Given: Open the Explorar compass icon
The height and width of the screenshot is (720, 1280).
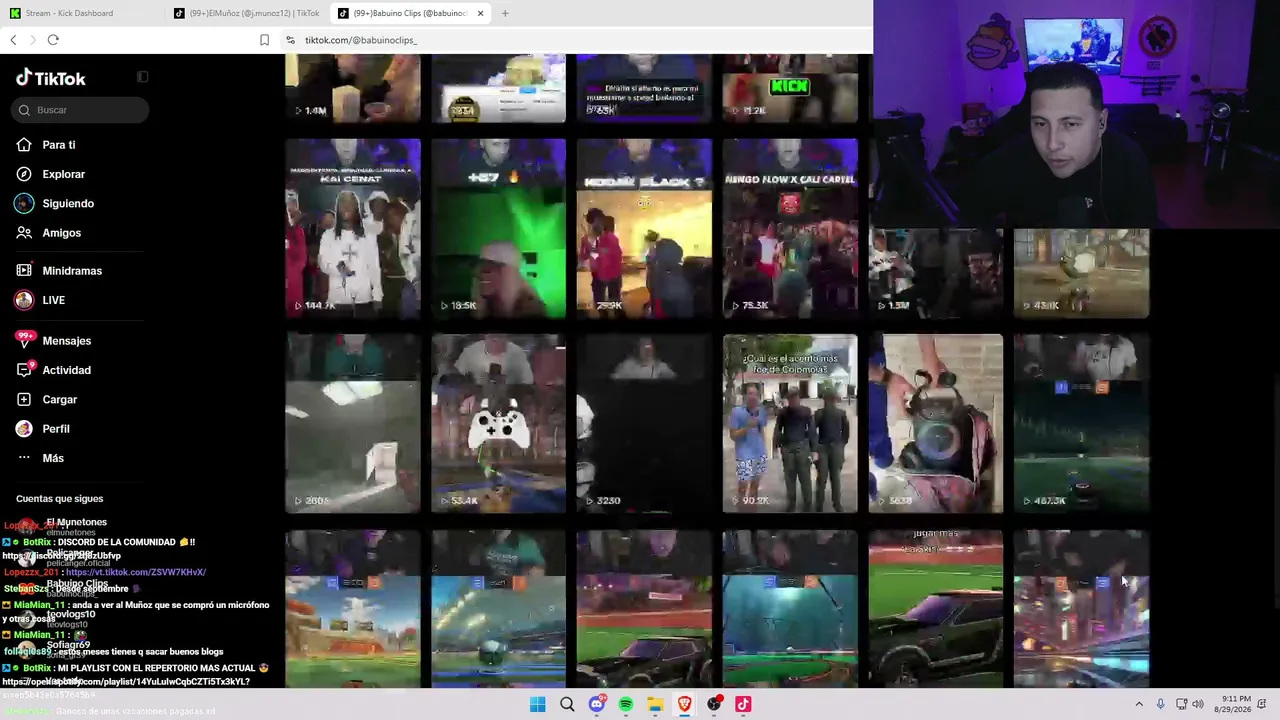Looking at the screenshot, I should (x=24, y=174).
